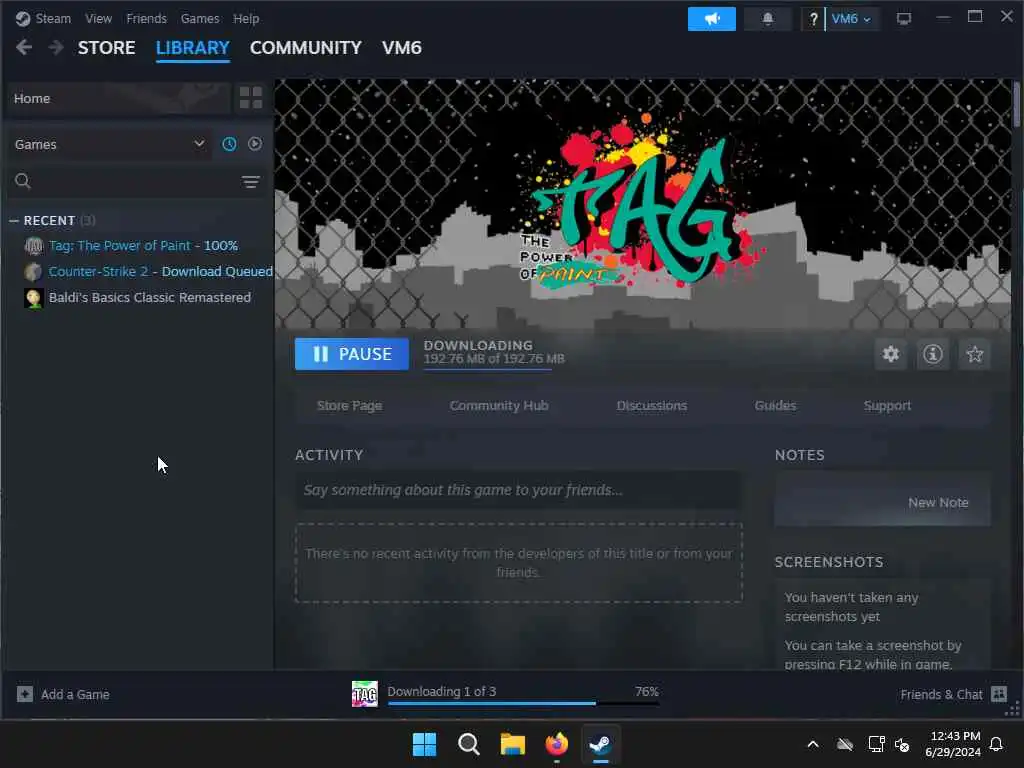Open Help menu
The width and height of the screenshot is (1024, 768).
pos(246,19)
